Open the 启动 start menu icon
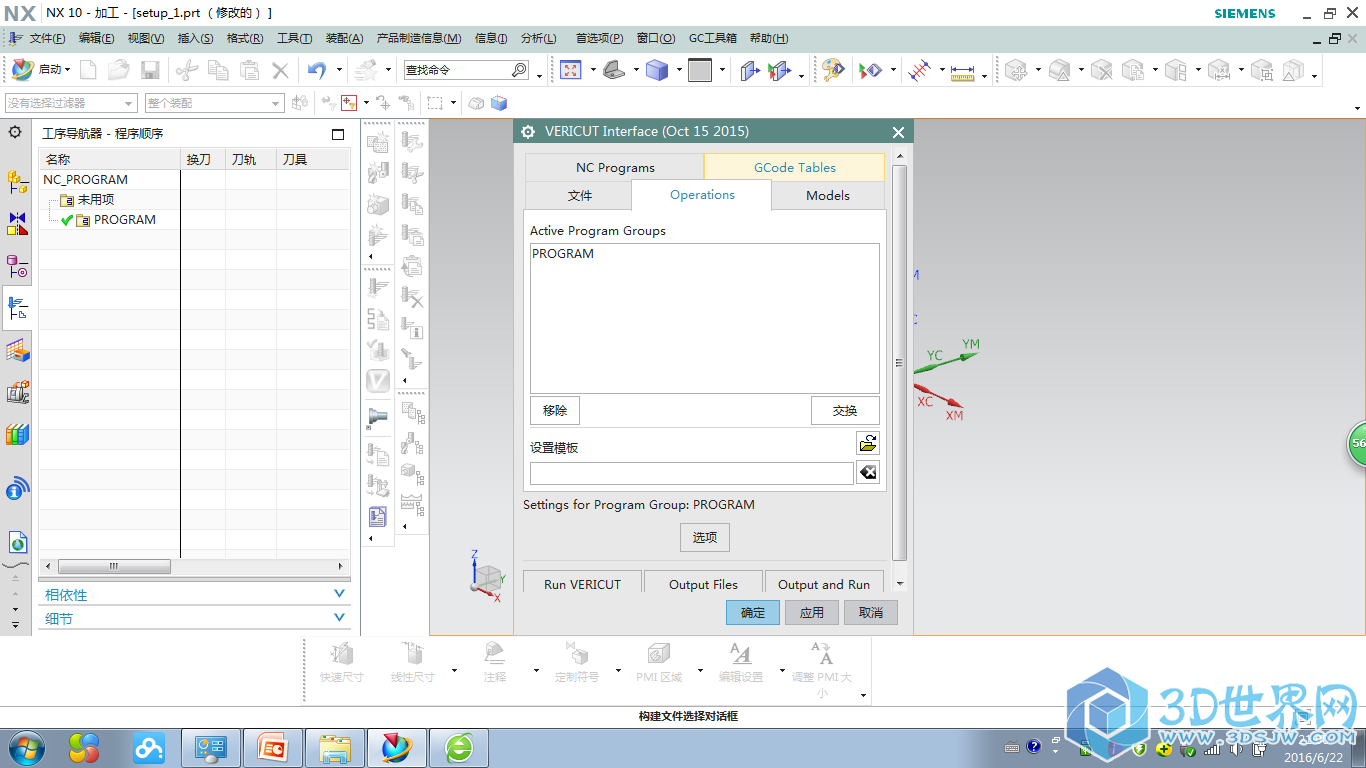Screen dimensions: 1366x768 pos(22,70)
